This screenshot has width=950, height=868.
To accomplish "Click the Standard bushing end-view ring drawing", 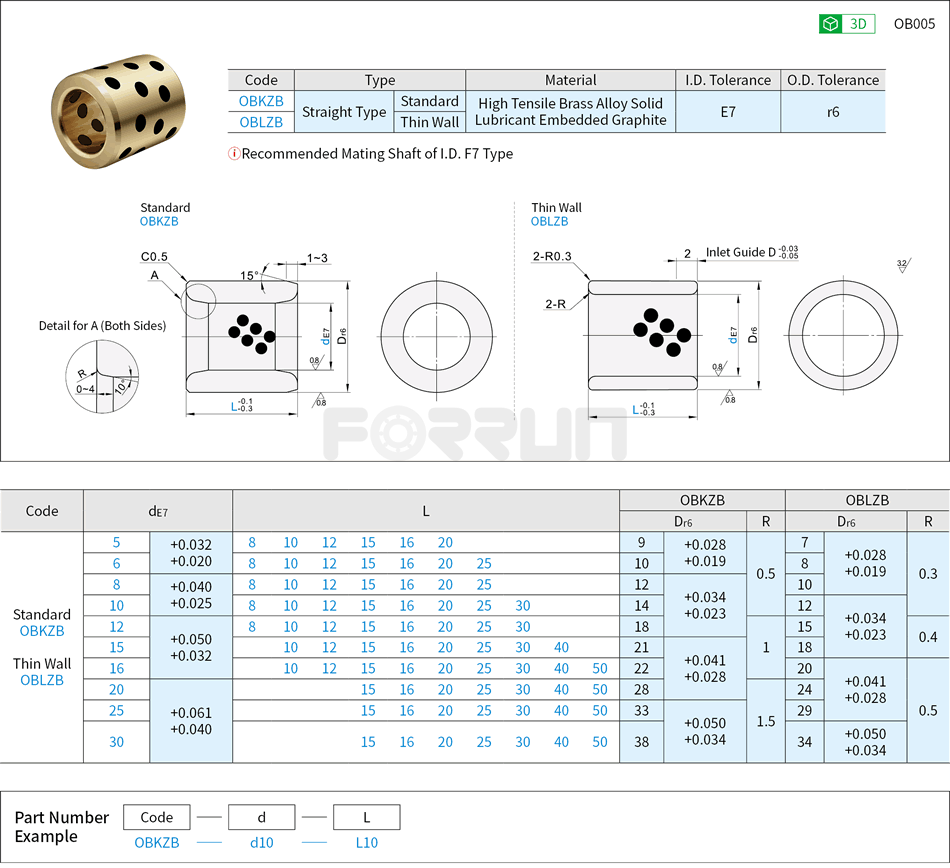I will (437, 337).
